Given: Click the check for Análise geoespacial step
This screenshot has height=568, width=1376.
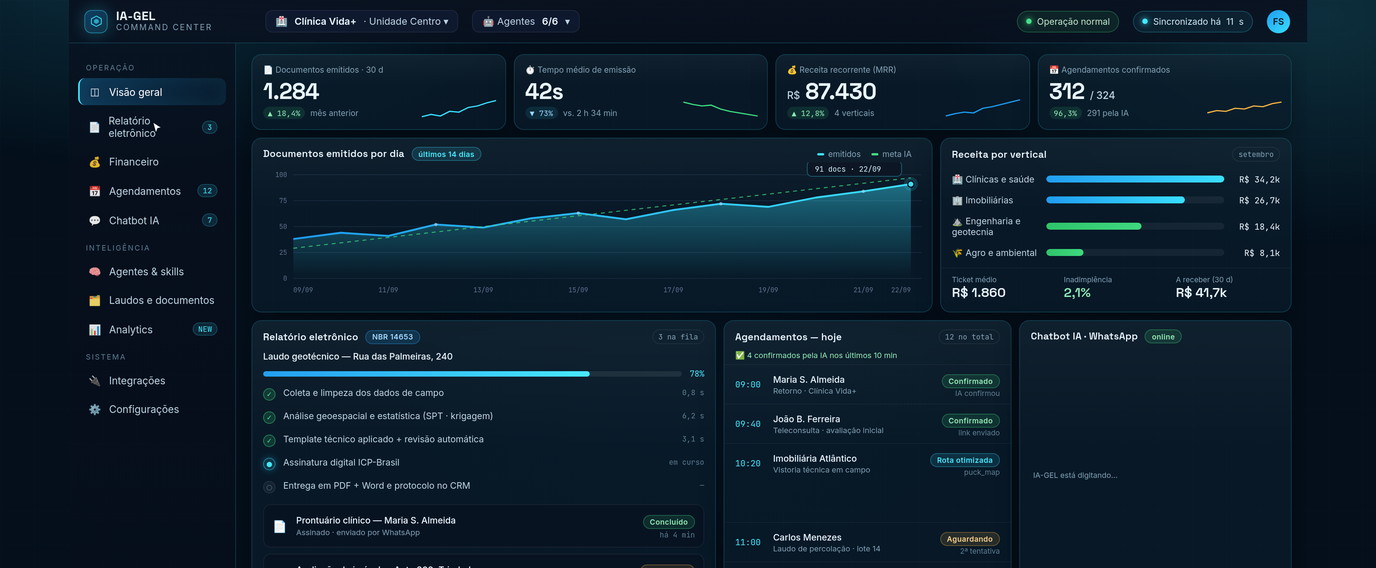Looking at the screenshot, I should pos(269,417).
